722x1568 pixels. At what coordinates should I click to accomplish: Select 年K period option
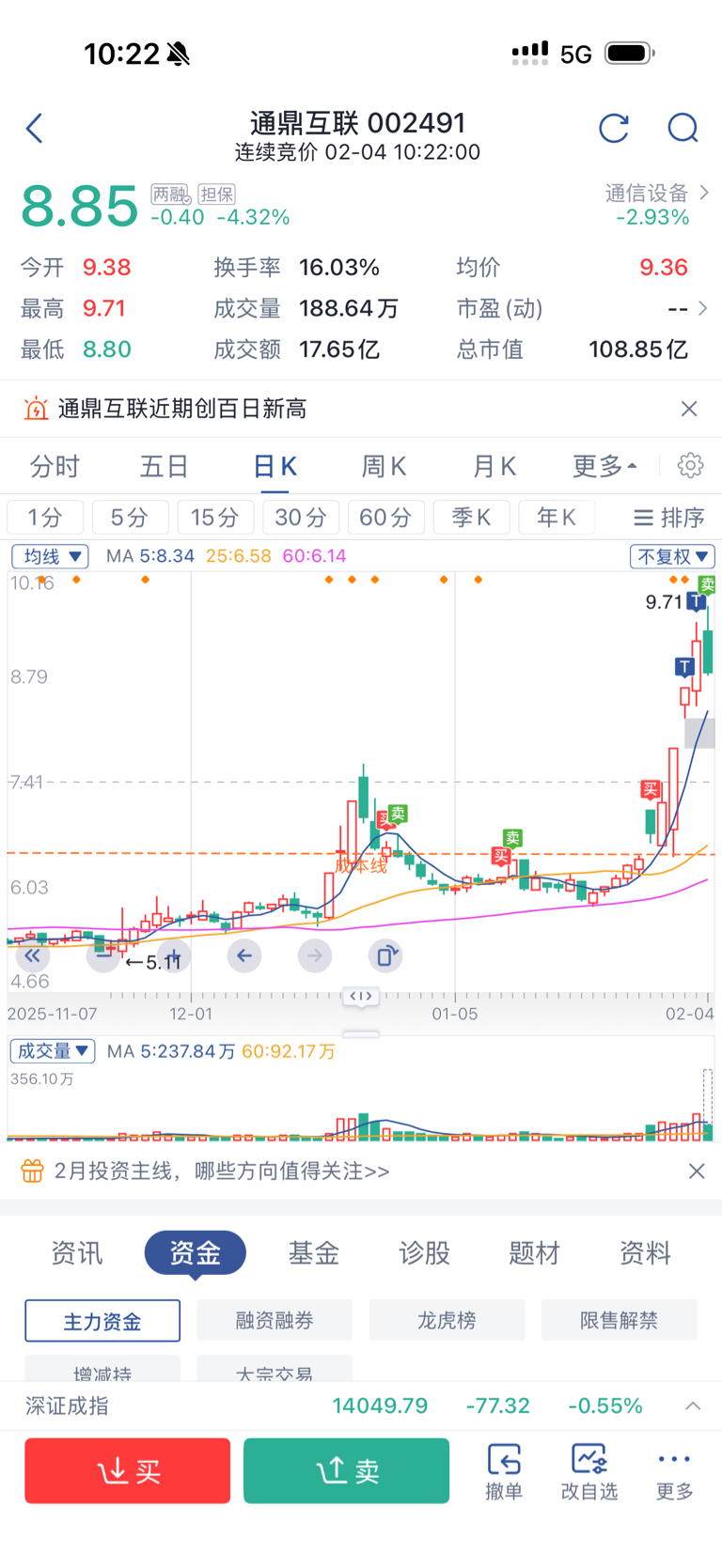557,518
